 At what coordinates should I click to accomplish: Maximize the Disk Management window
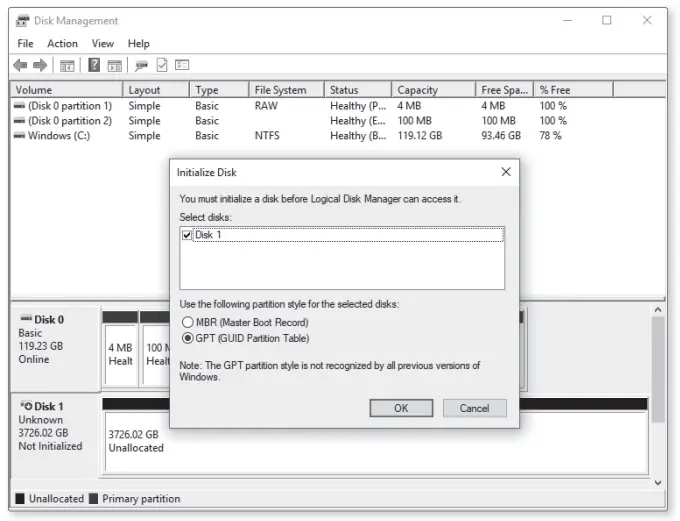click(607, 20)
